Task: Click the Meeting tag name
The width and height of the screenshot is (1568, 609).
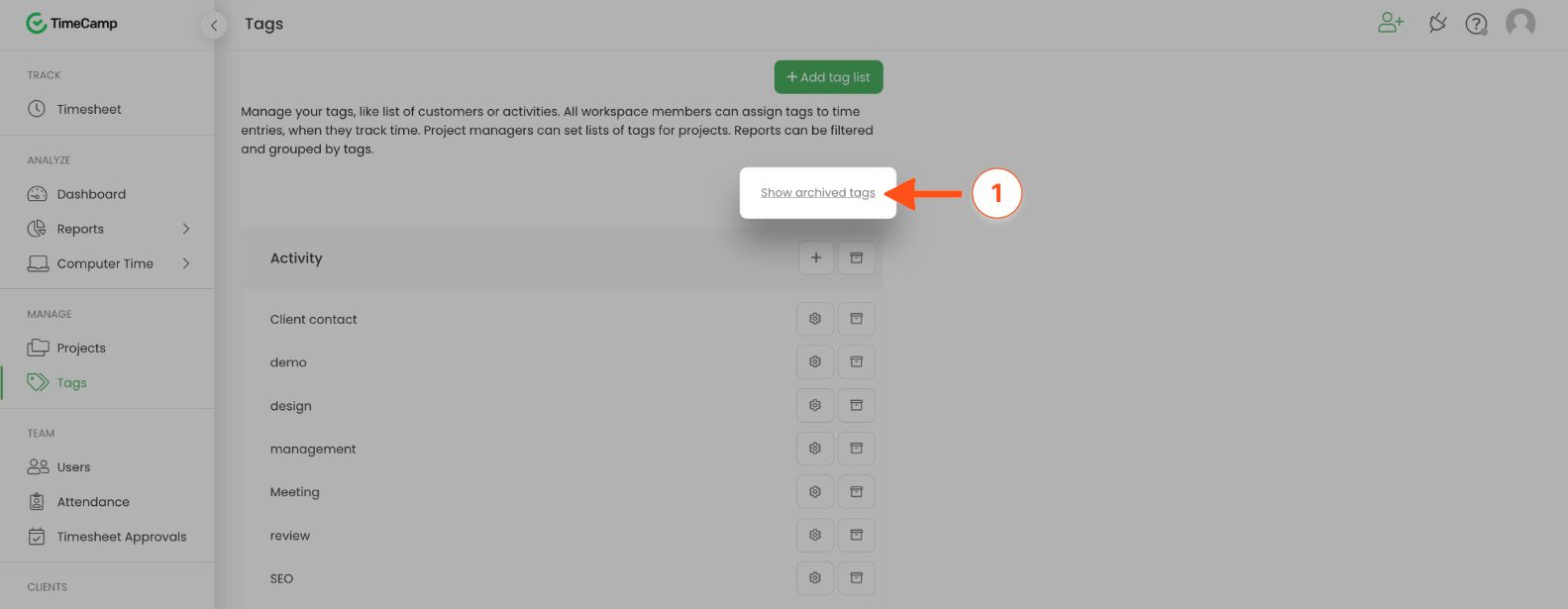Action: click(294, 492)
